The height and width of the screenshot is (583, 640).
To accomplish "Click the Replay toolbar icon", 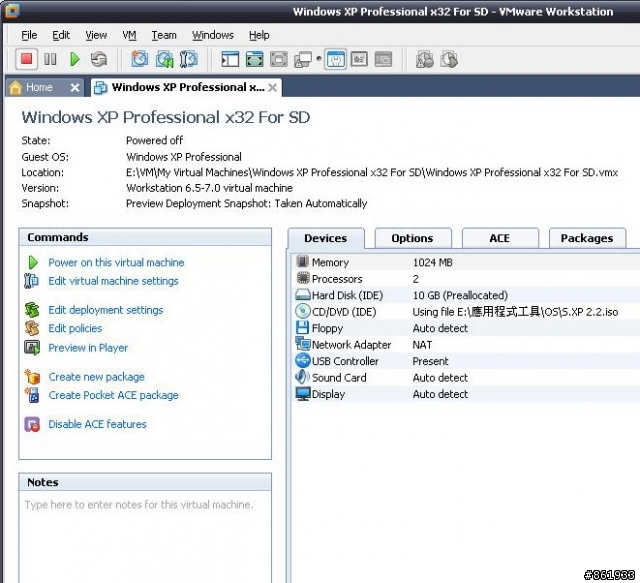I will (x=449, y=60).
